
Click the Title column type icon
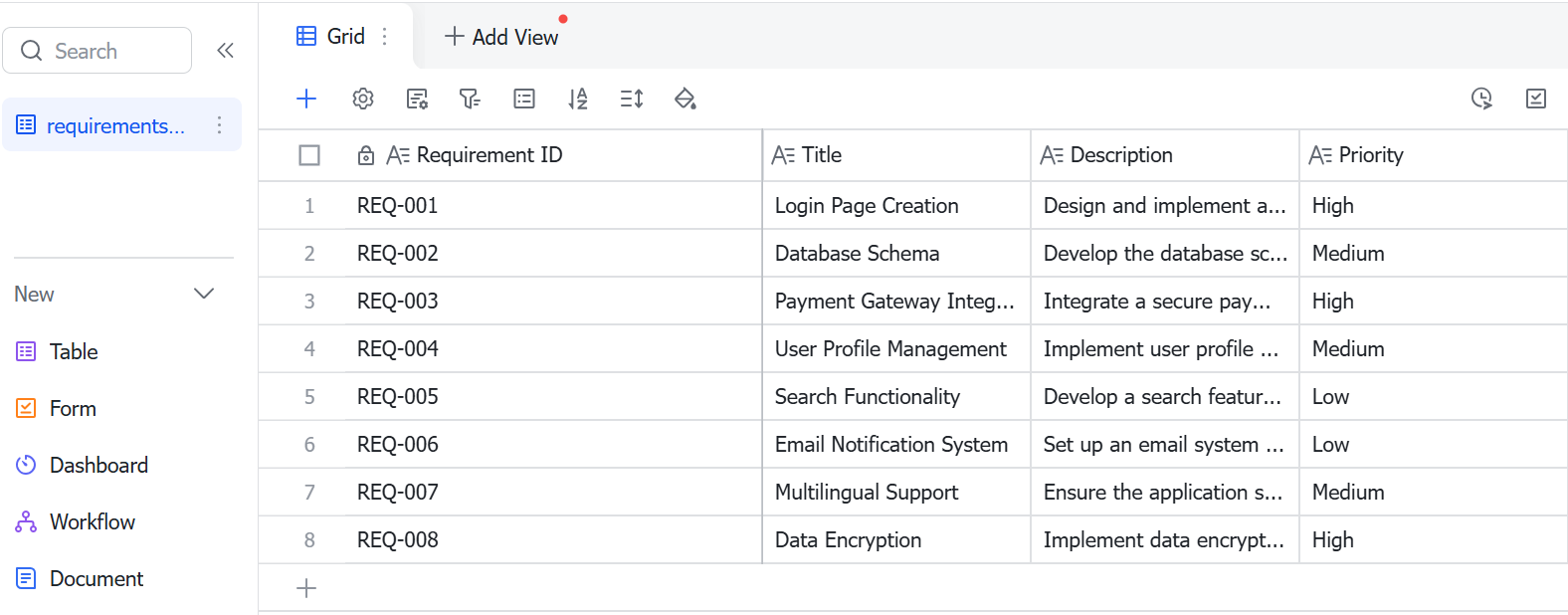click(x=783, y=155)
